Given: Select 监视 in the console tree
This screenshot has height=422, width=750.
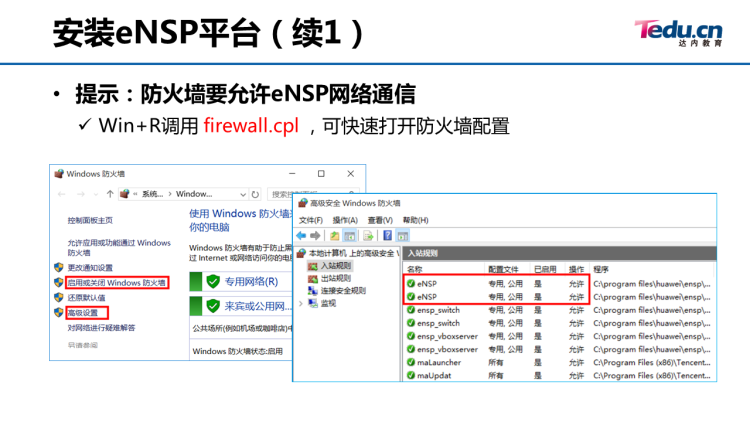Looking at the screenshot, I should click(x=328, y=303).
